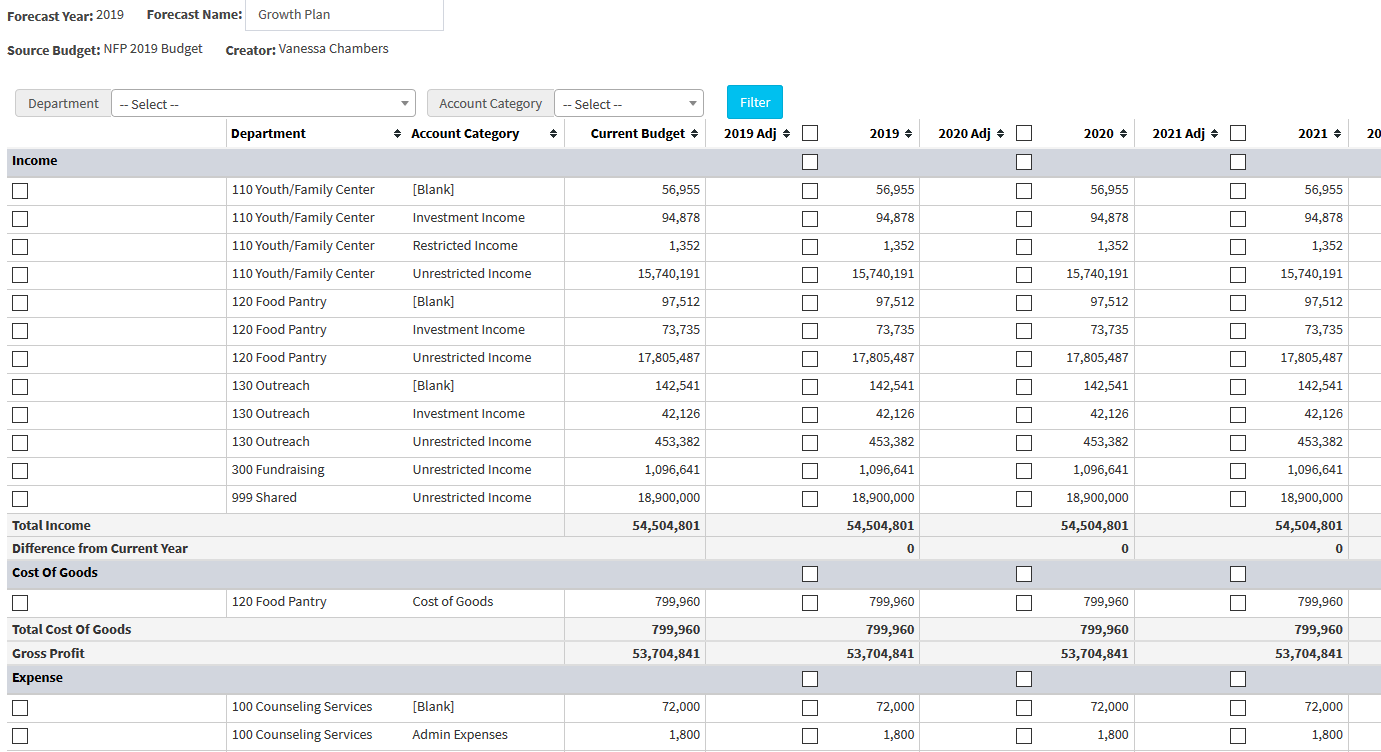Image resolution: width=1381 pixels, height=752 pixels.
Task: Tick 2019 checkbox in 130 Outreach Investment Income row
Action: pyautogui.click(x=810, y=415)
